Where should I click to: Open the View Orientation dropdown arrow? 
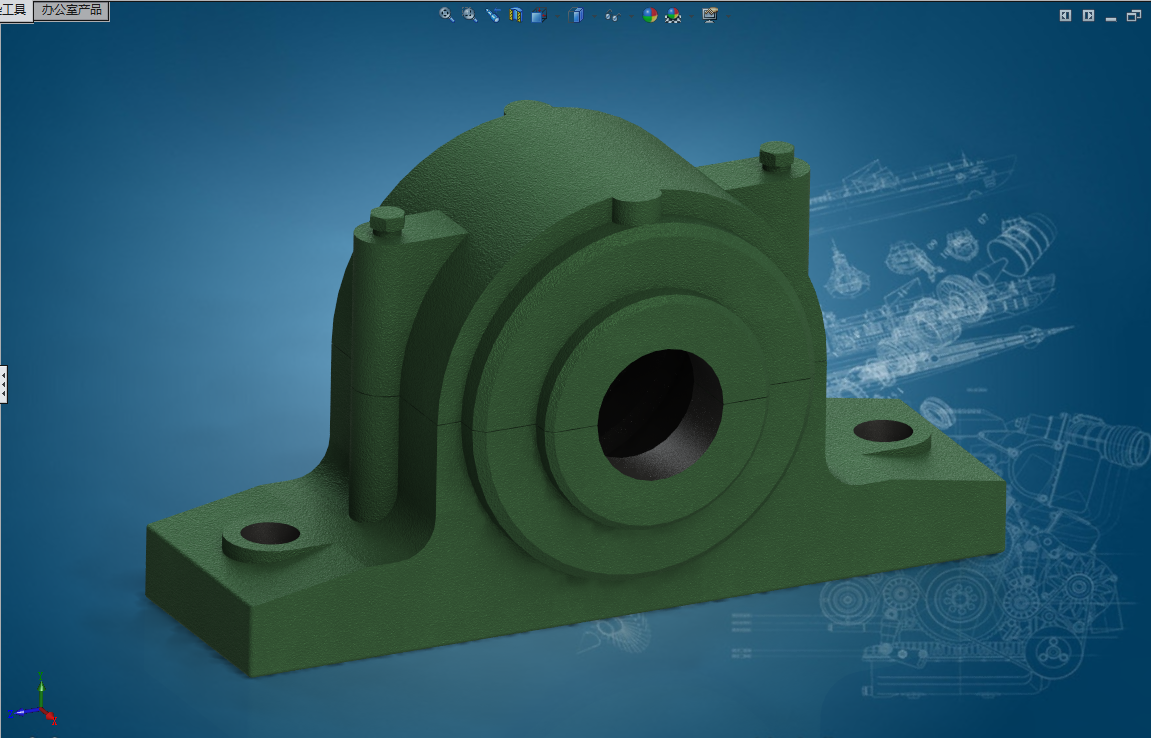(557, 16)
